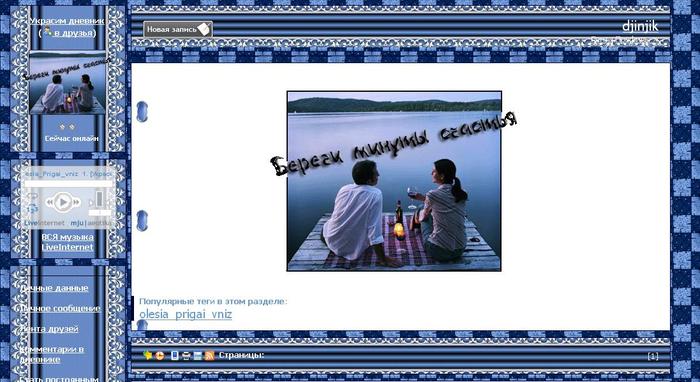This screenshot has height=382, width=700.
Task: Click the sidebar avatar picture
Action: [x=67, y=83]
